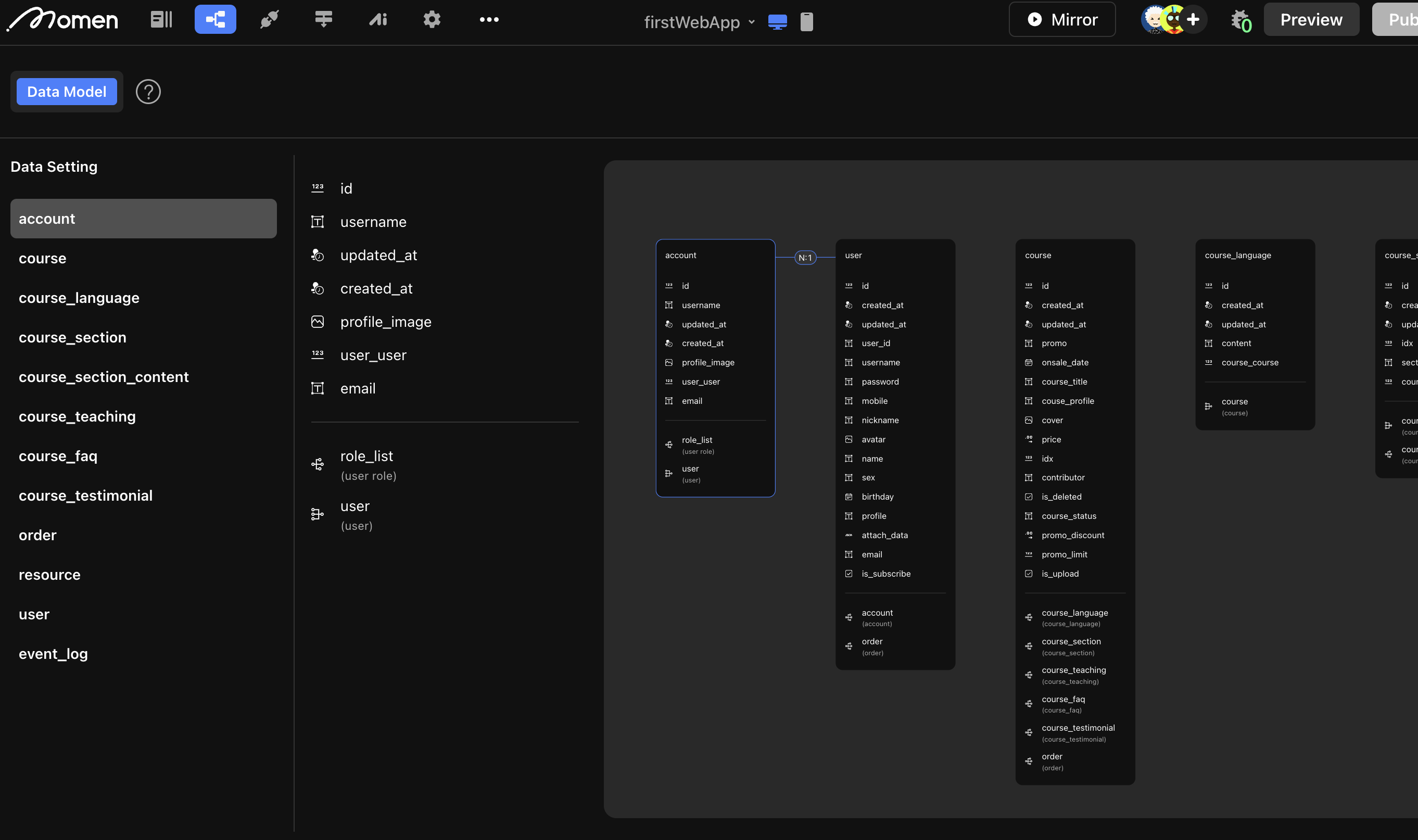Select the resource table in the list
This screenshot has width=1418, height=840.
pos(143,575)
